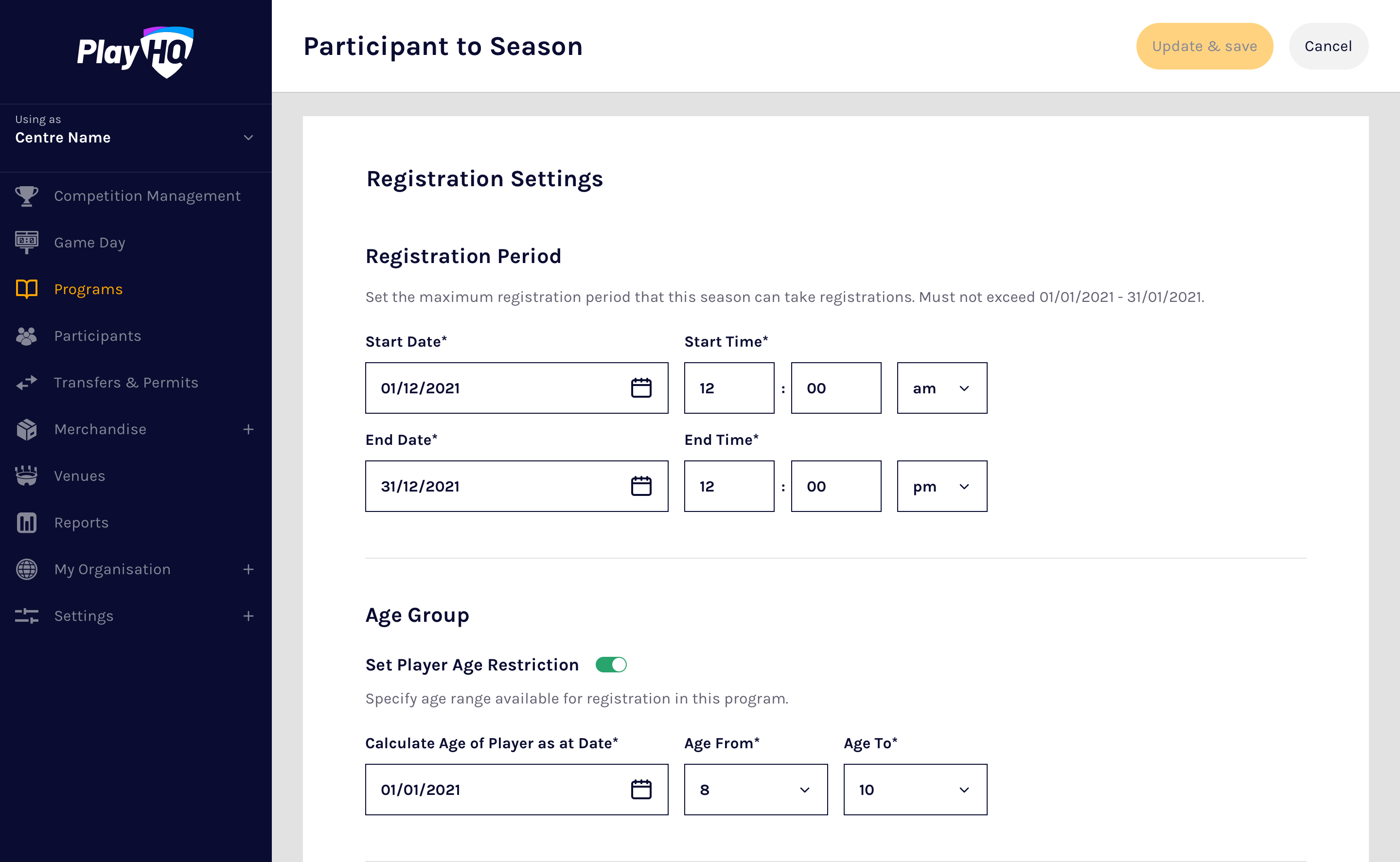Click the Programs book icon
Viewport: 1400px width, 862px height.
click(26, 289)
